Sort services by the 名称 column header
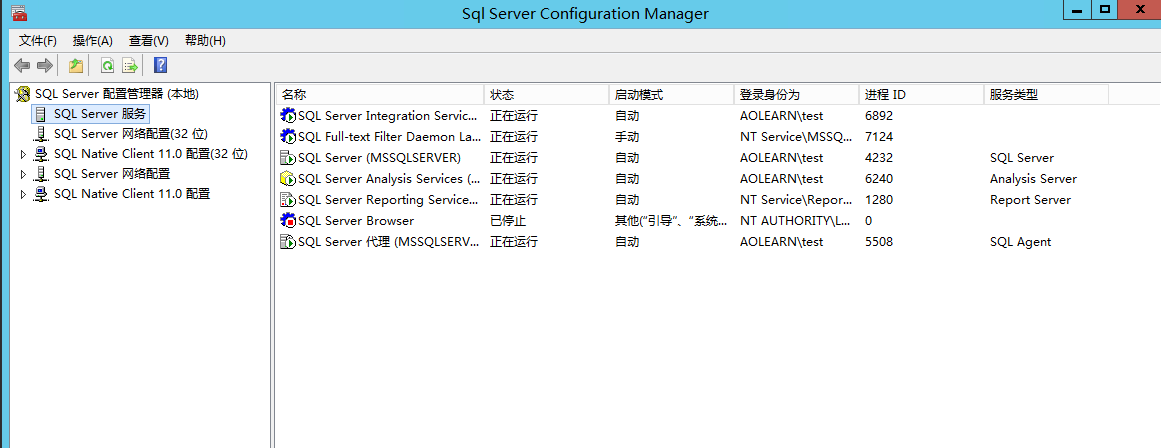 [380, 95]
